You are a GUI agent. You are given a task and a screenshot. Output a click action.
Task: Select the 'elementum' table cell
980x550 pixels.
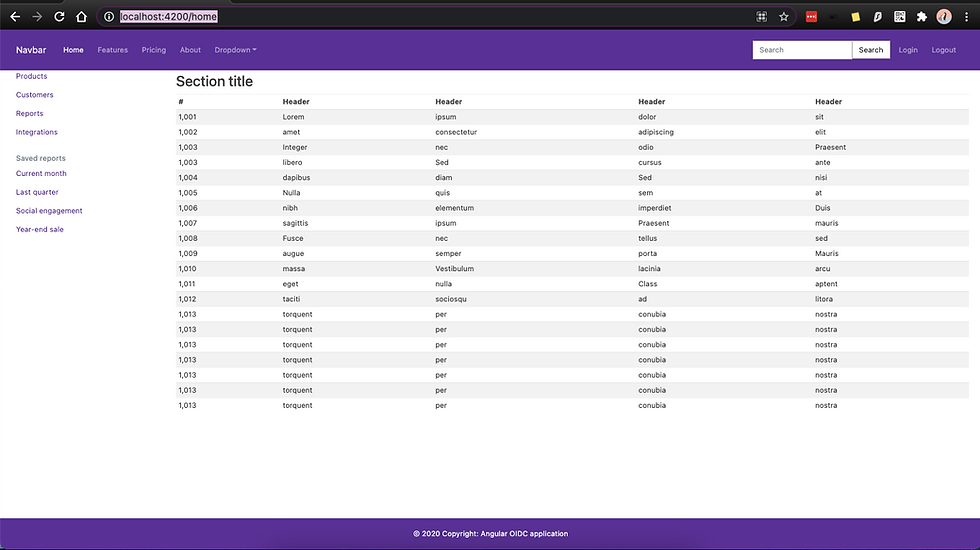pyautogui.click(x=454, y=208)
